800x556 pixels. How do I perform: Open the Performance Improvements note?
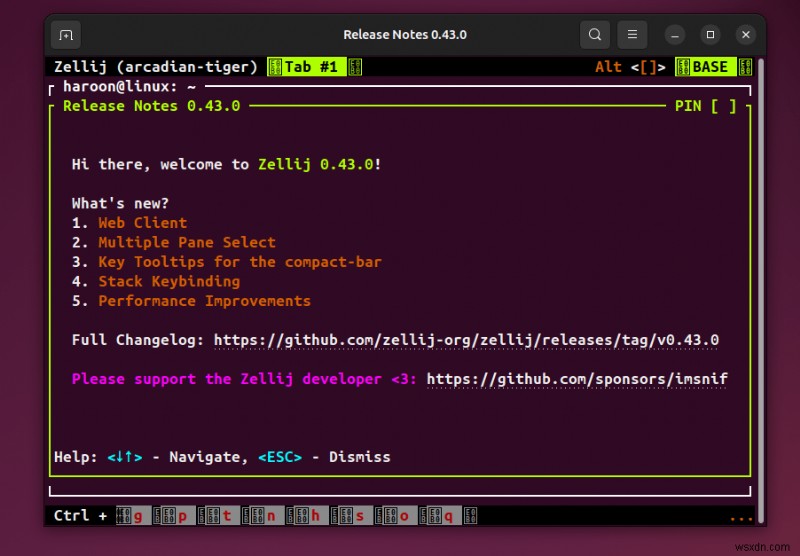click(x=204, y=301)
